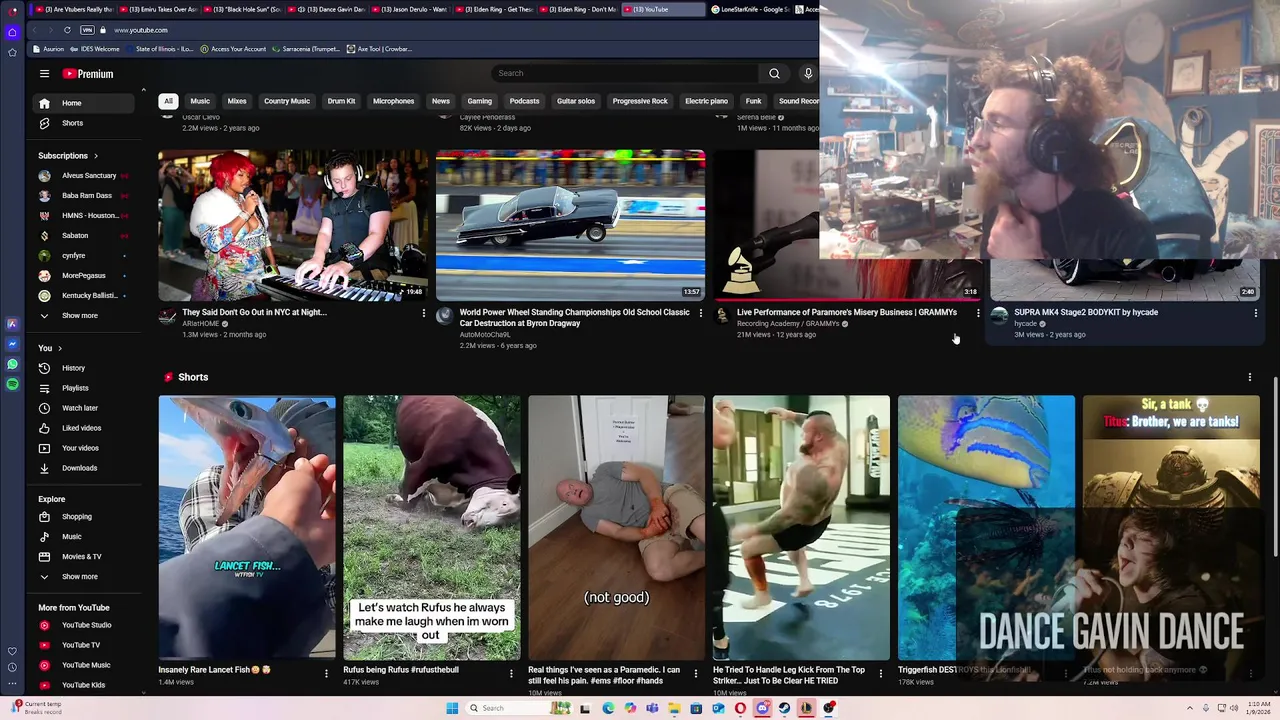Open options for Rufus being Rufus short

coord(511,674)
